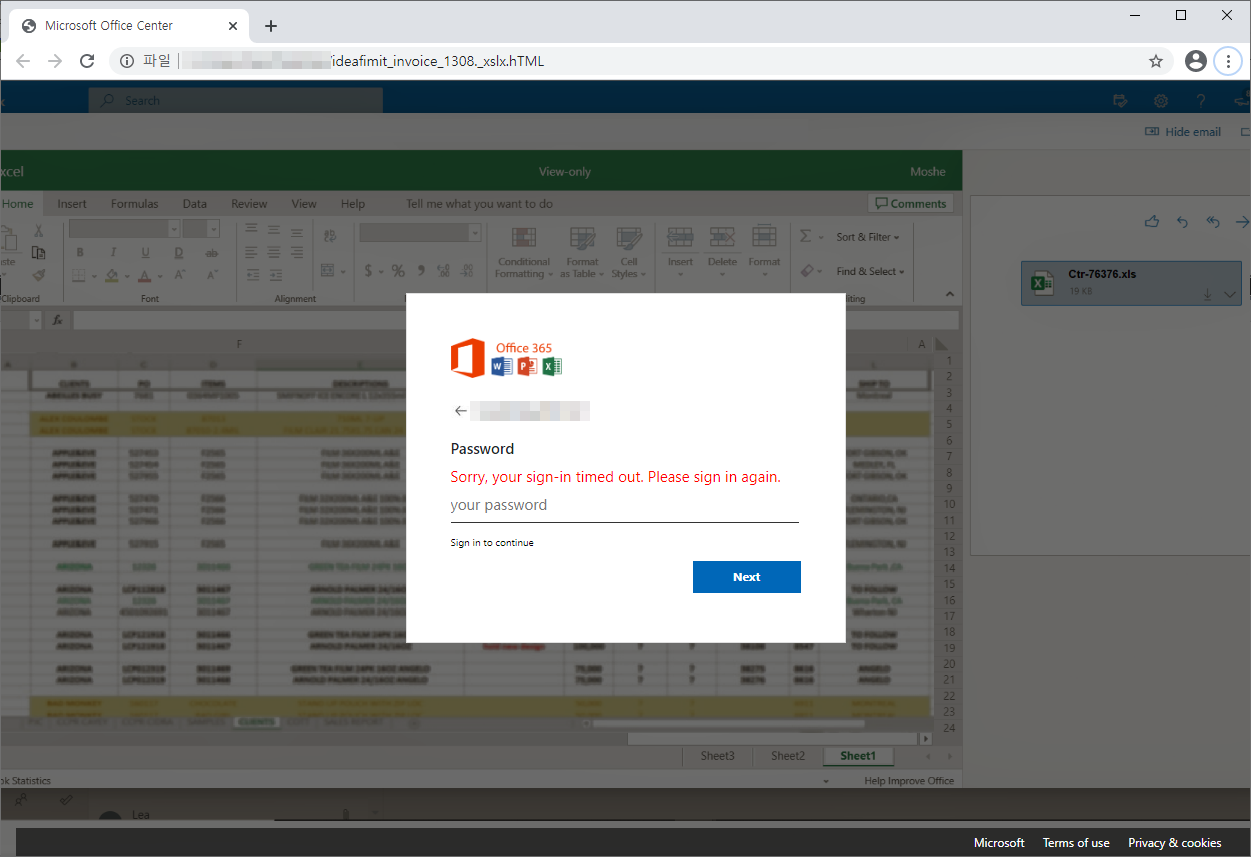
Task: Click the password input field
Action: [625, 506]
